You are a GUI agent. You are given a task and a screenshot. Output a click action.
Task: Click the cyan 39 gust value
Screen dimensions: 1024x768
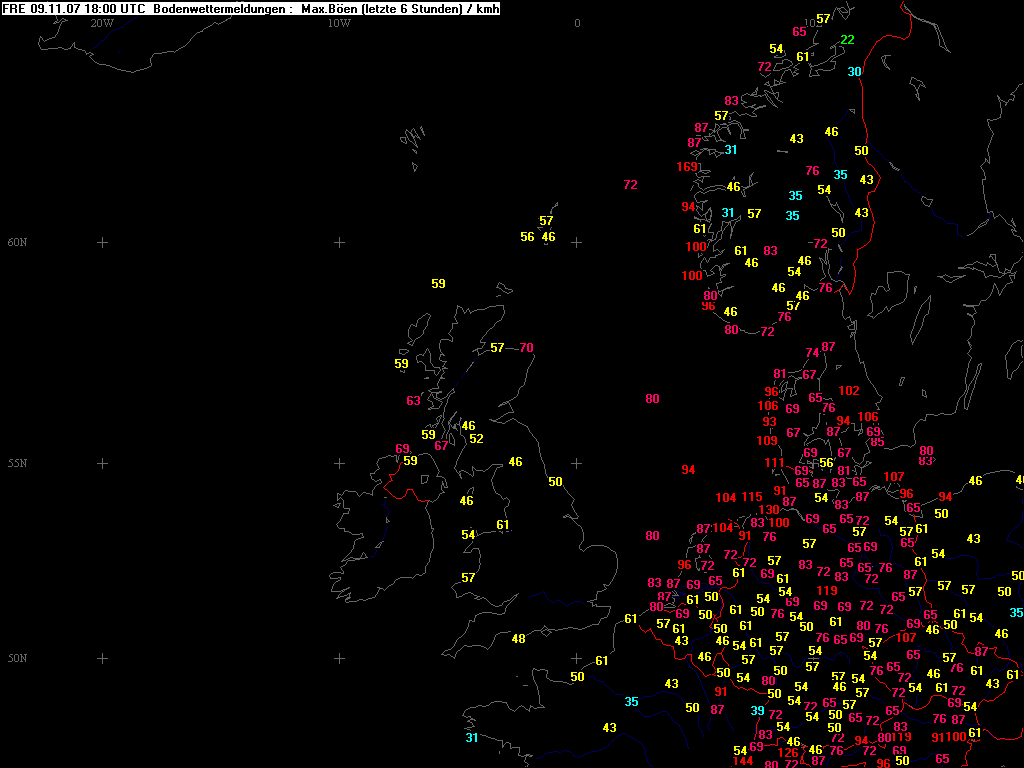pyautogui.click(x=757, y=711)
